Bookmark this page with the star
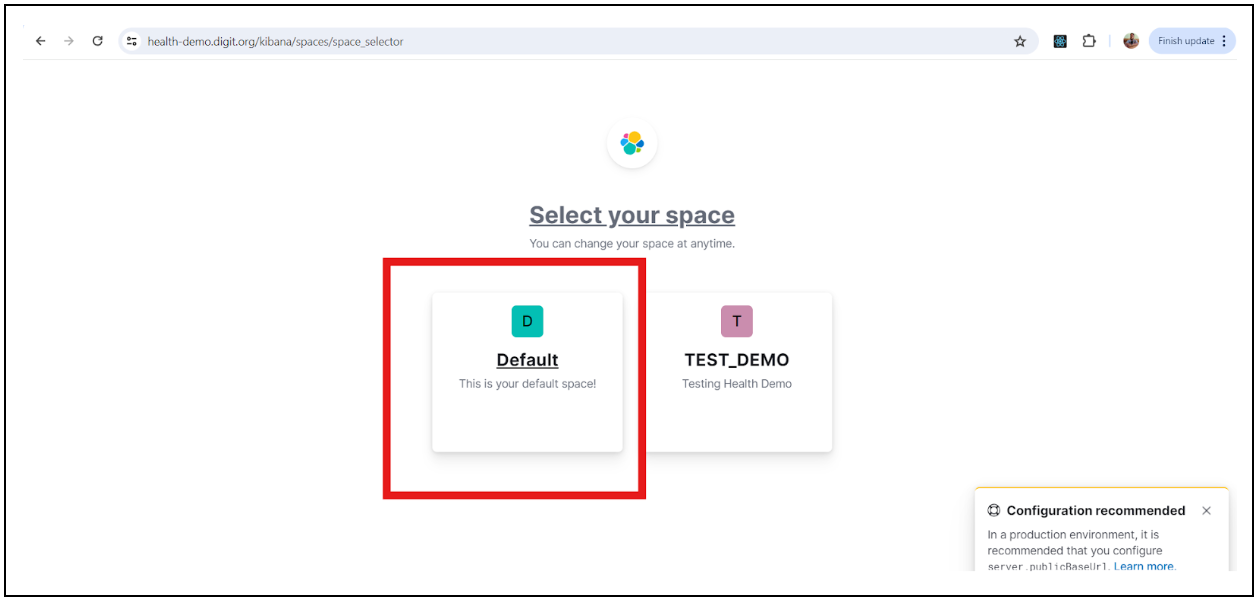 click(x=1020, y=41)
